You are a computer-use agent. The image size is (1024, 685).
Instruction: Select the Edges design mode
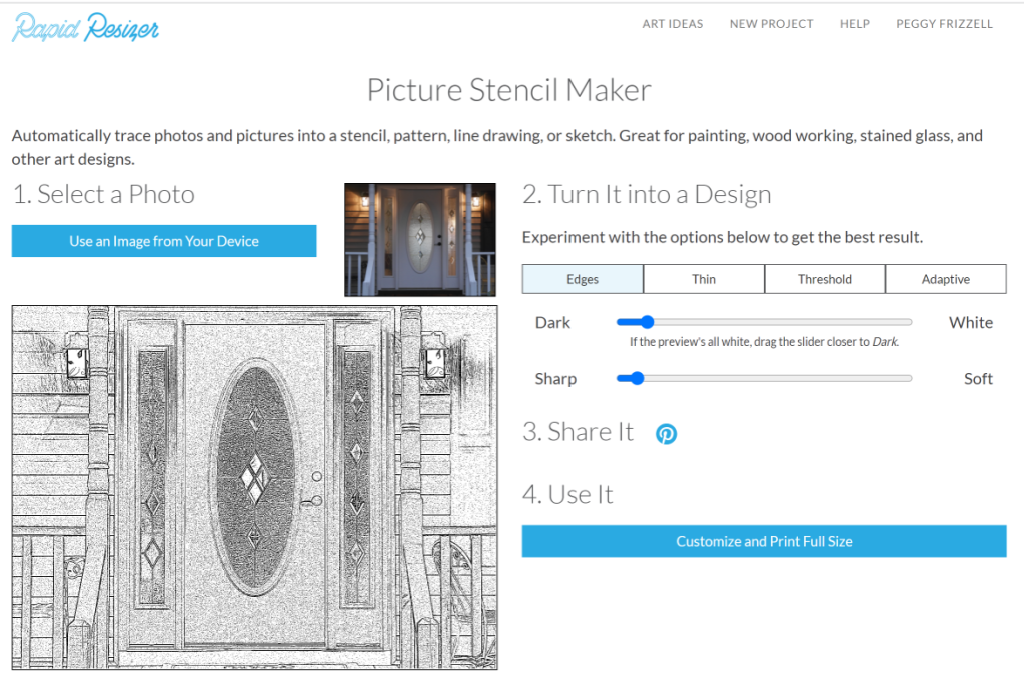(x=583, y=279)
